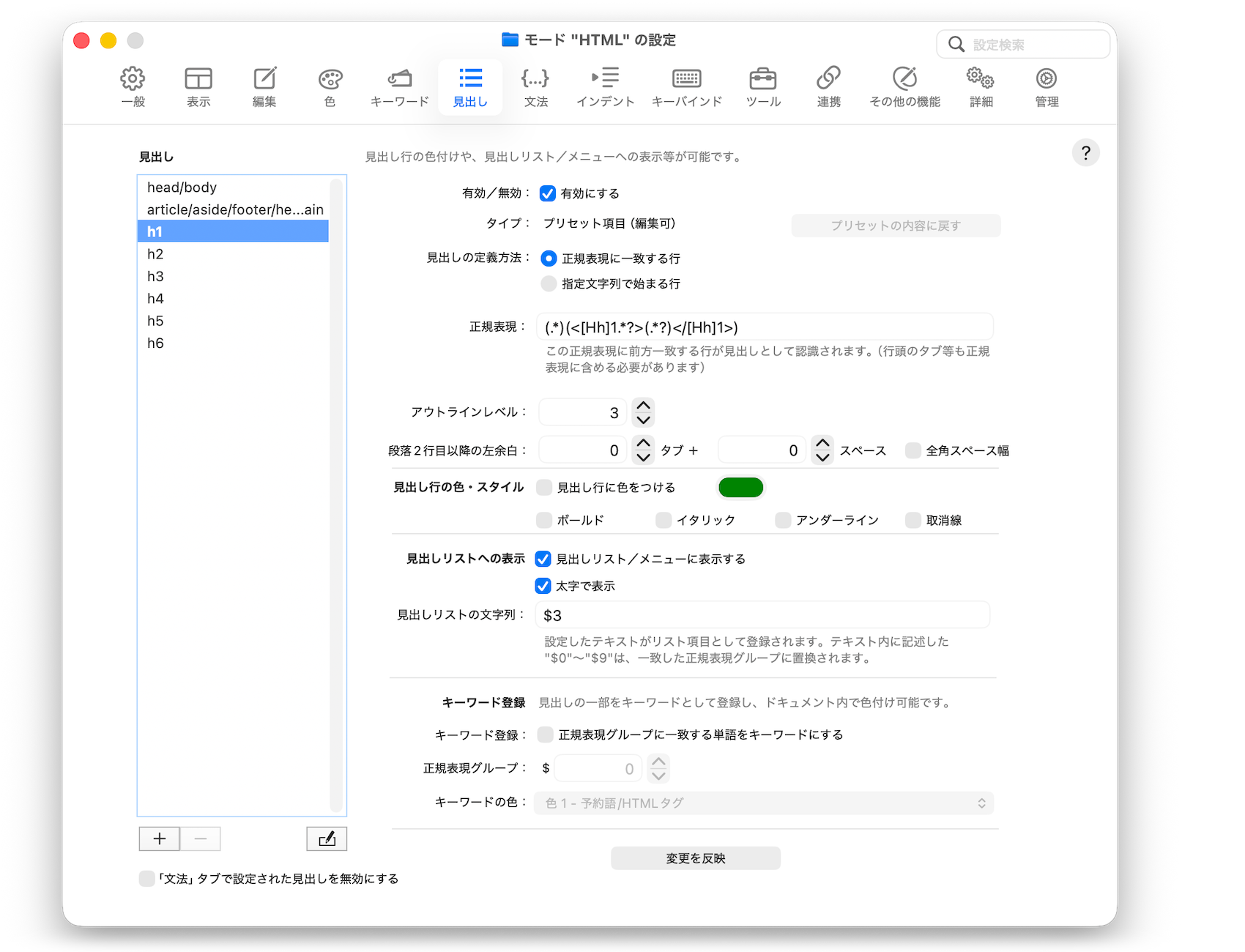Open the 色 (color) palette settings
Viewport: 1245px width, 952px height.
[x=330, y=86]
